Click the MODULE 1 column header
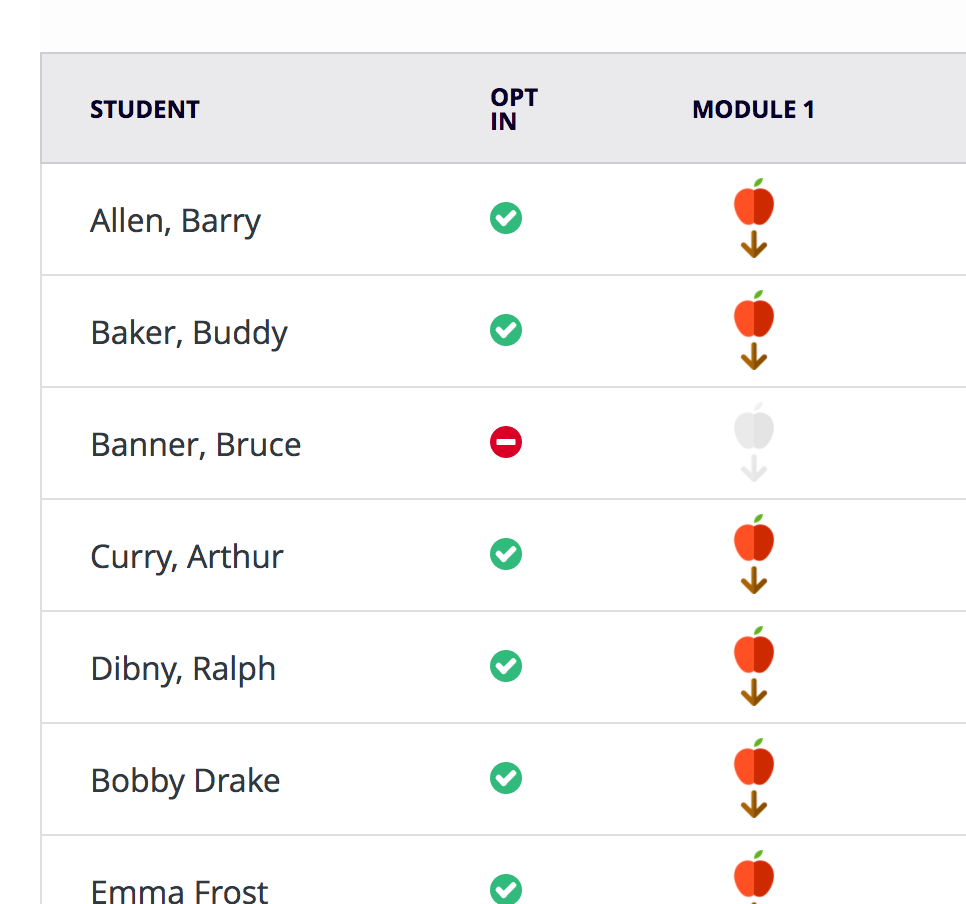Screen dimensions: 966x904 [753, 109]
